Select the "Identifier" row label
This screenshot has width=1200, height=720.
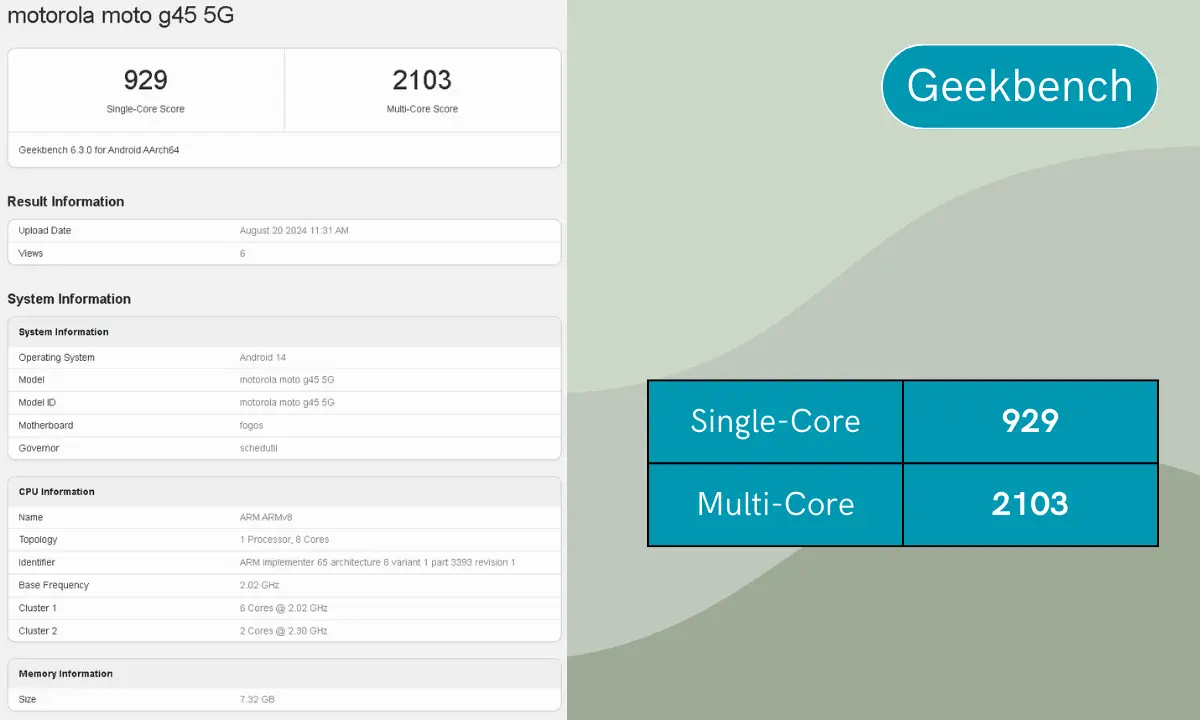[x=37, y=563]
